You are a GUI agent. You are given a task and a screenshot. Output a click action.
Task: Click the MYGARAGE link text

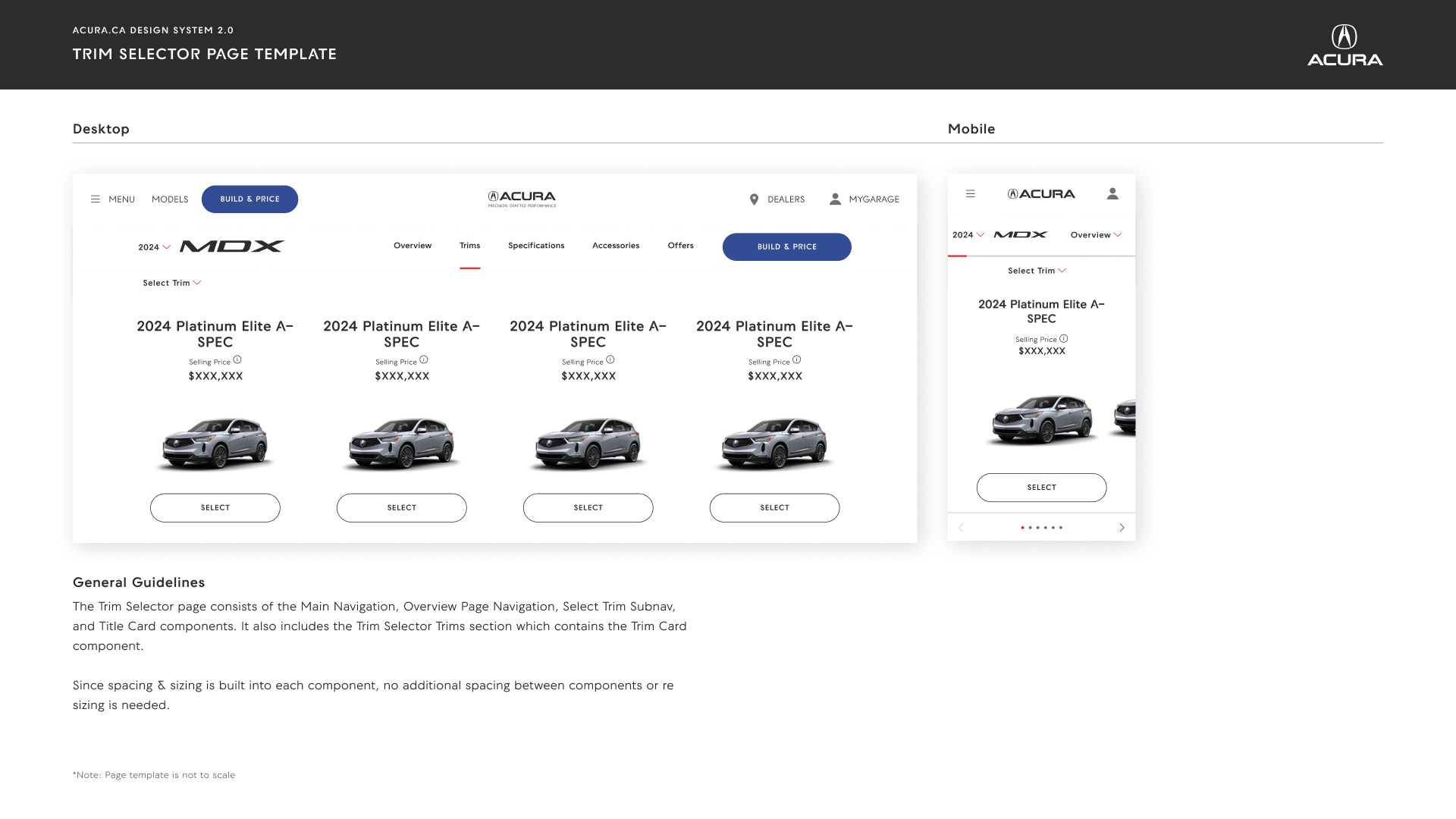pyautogui.click(x=874, y=199)
